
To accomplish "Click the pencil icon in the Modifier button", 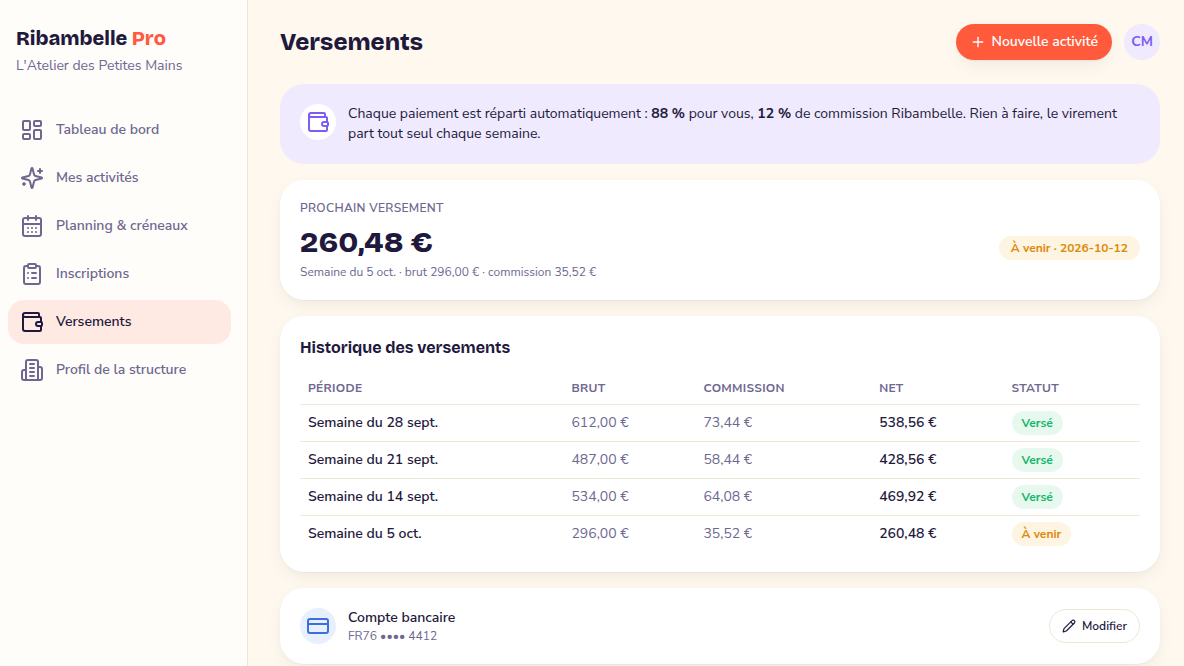I will [1068, 626].
